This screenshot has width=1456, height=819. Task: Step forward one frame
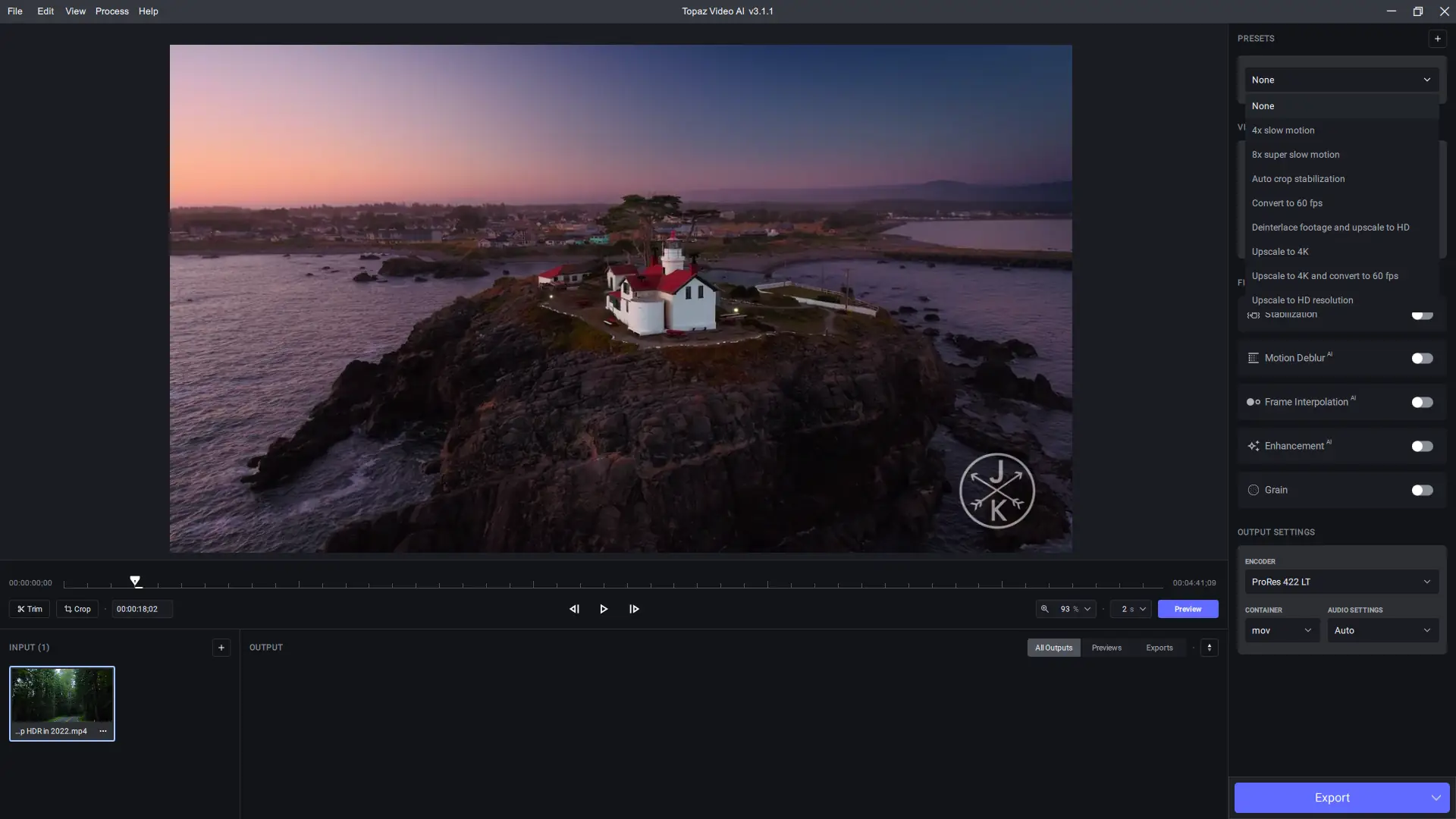coord(634,609)
